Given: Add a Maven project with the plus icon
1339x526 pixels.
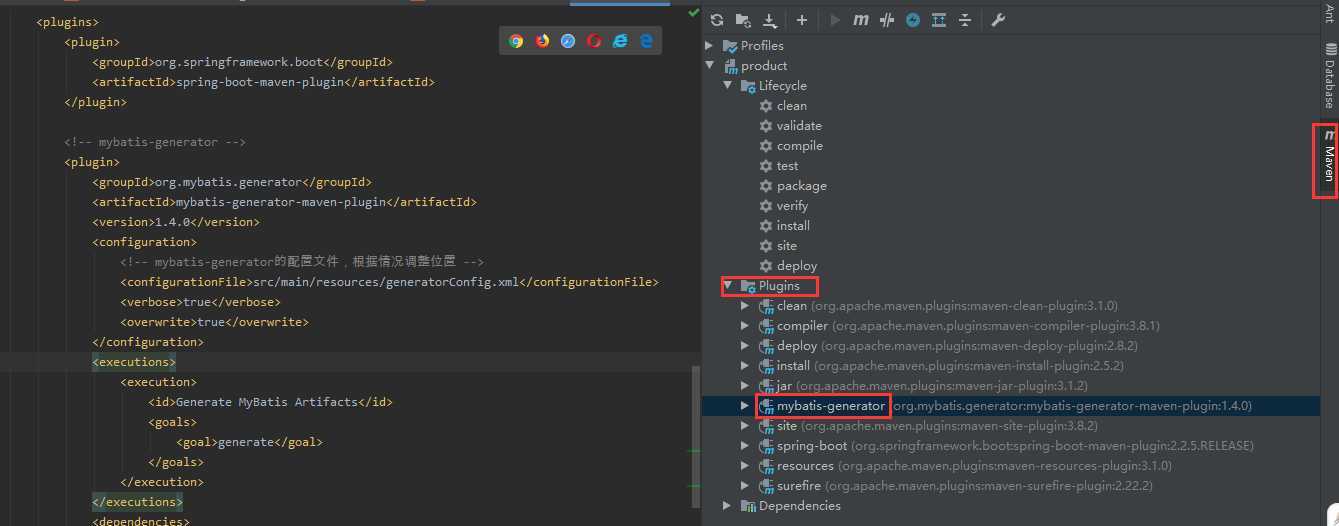Looking at the screenshot, I should click(801, 19).
